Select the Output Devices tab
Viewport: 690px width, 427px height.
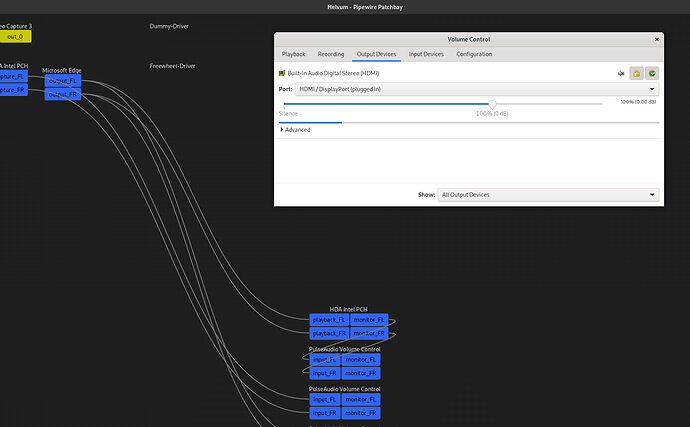coord(376,54)
